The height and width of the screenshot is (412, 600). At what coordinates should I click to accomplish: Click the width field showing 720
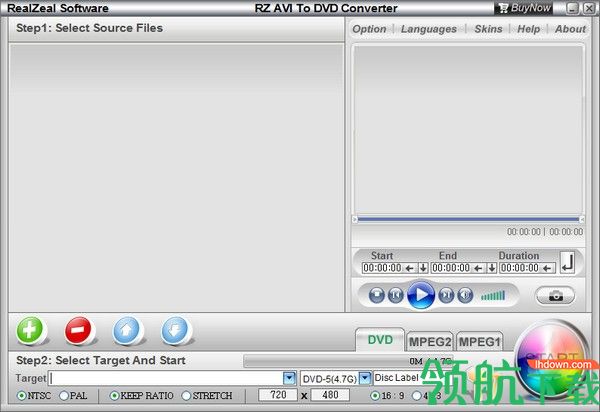pyautogui.click(x=278, y=395)
